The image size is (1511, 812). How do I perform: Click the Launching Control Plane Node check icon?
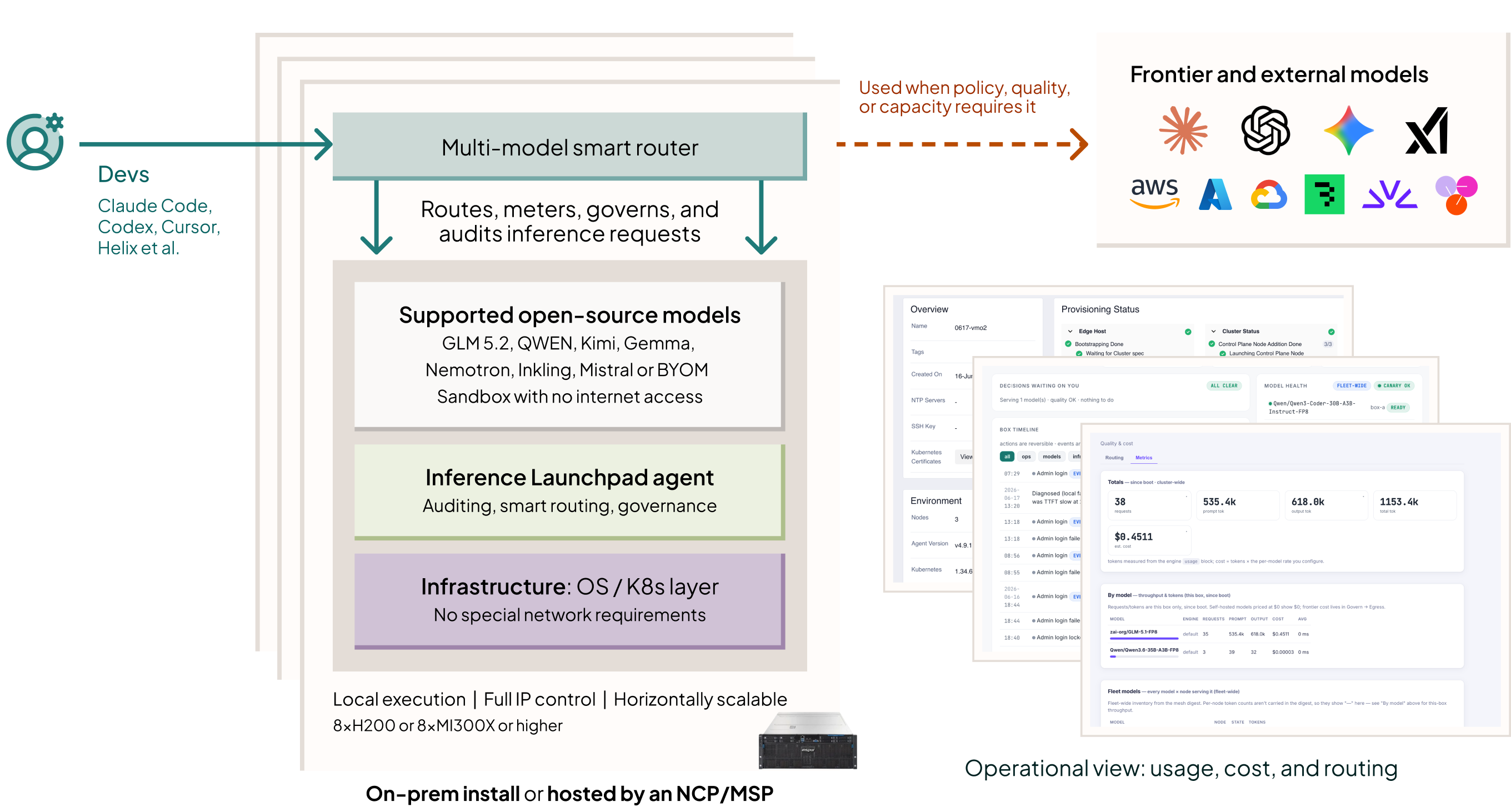tap(1222, 354)
